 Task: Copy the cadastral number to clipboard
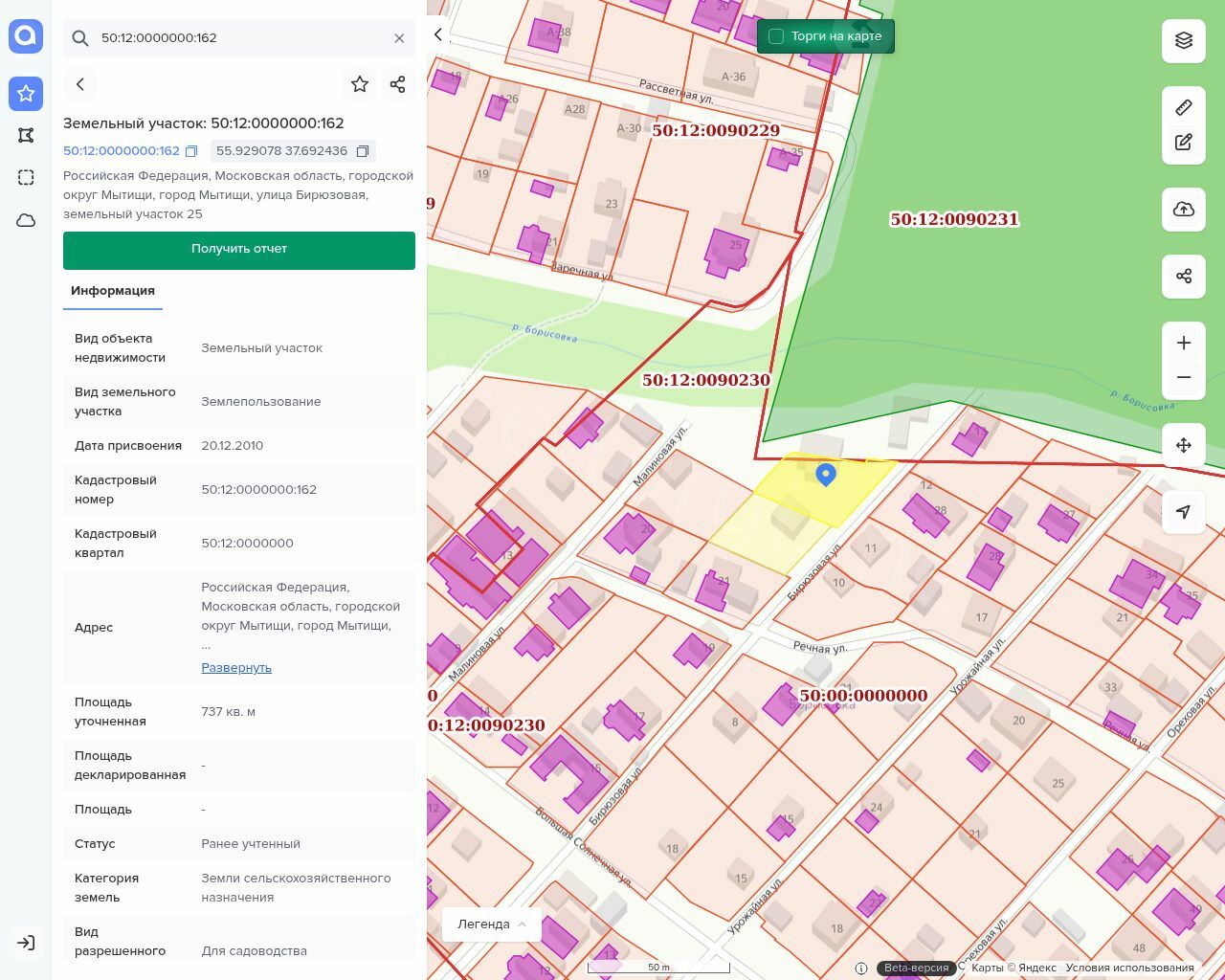(x=191, y=151)
